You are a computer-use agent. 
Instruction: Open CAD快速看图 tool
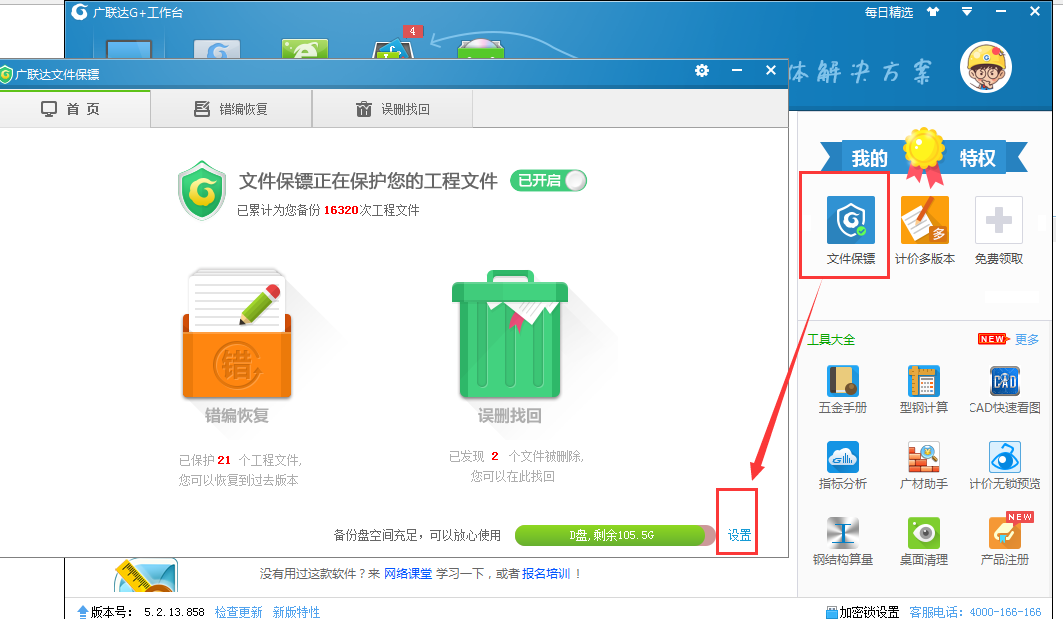tap(1005, 380)
